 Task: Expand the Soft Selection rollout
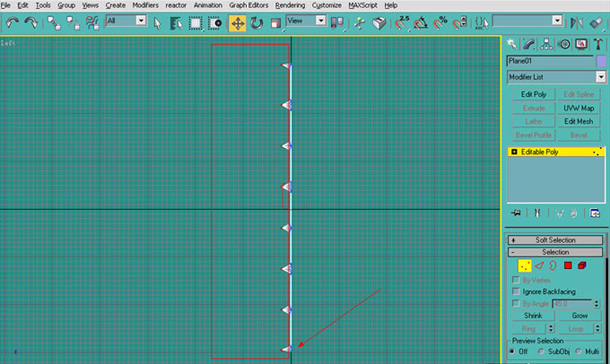pyautogui.click(x=555, y=240)
